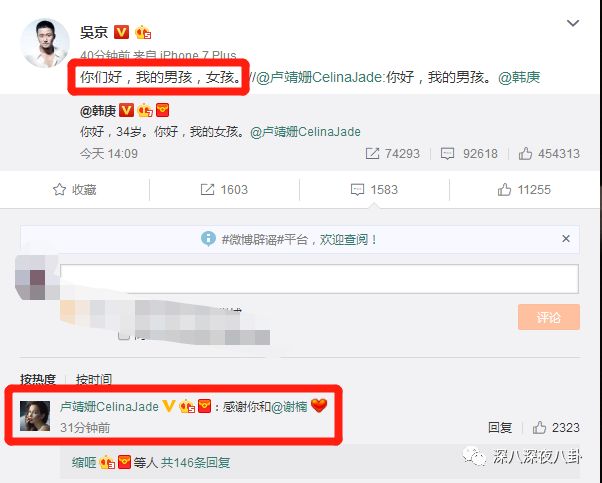Click the orange V verified badge beside 吴京
This screenshot has height=483, width=602.
coord(121,32)
